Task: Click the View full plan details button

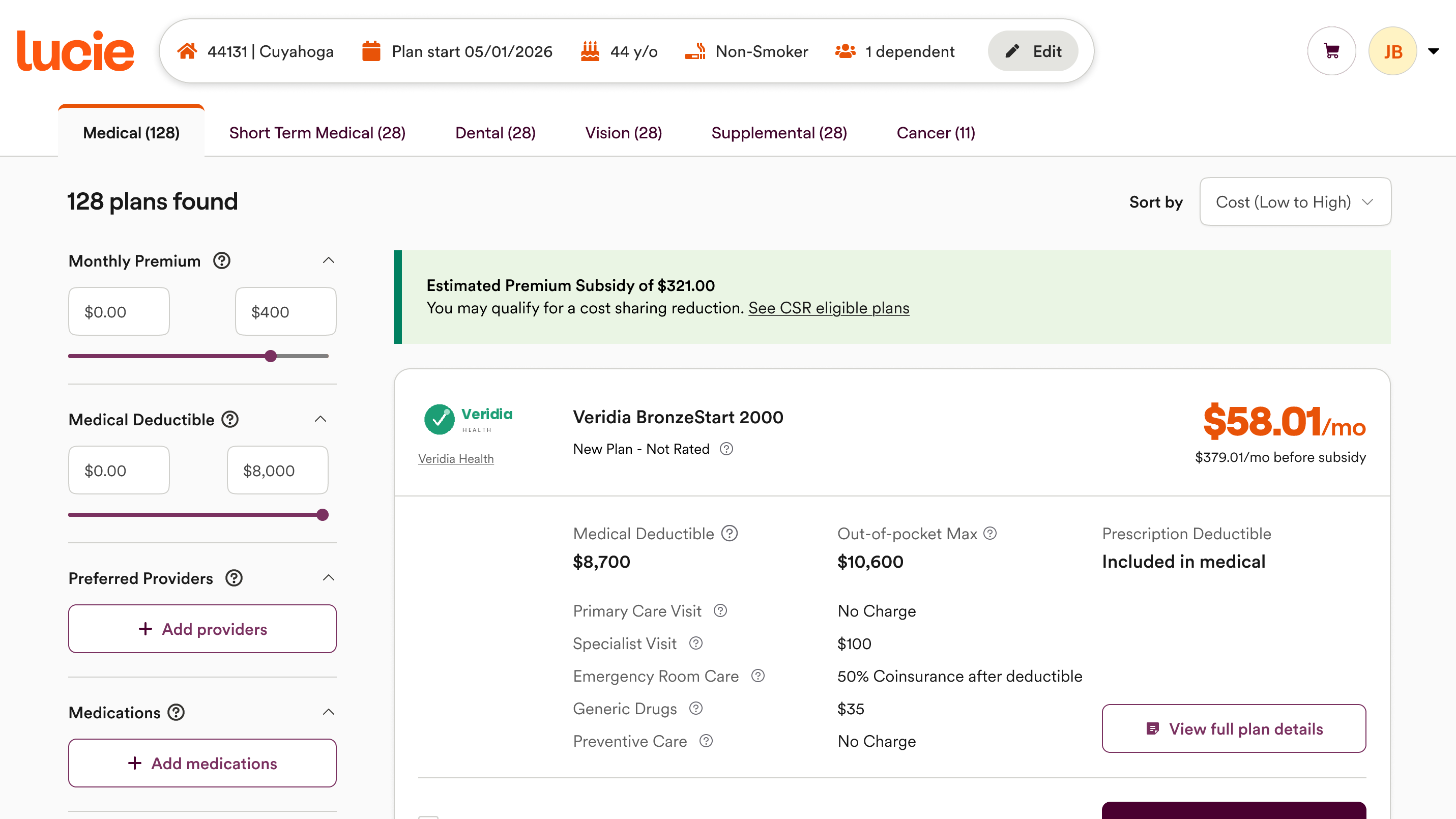Action: 1234,728
